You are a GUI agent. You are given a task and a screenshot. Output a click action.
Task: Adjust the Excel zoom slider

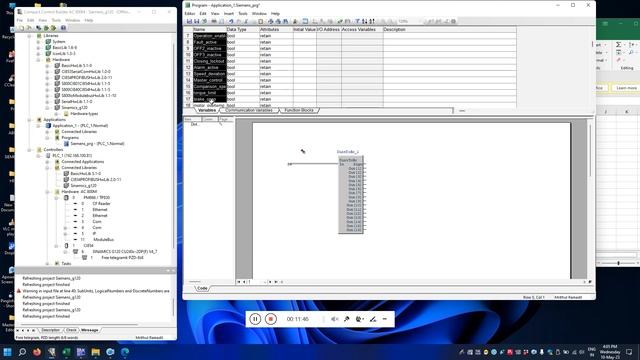click(618, 263)
